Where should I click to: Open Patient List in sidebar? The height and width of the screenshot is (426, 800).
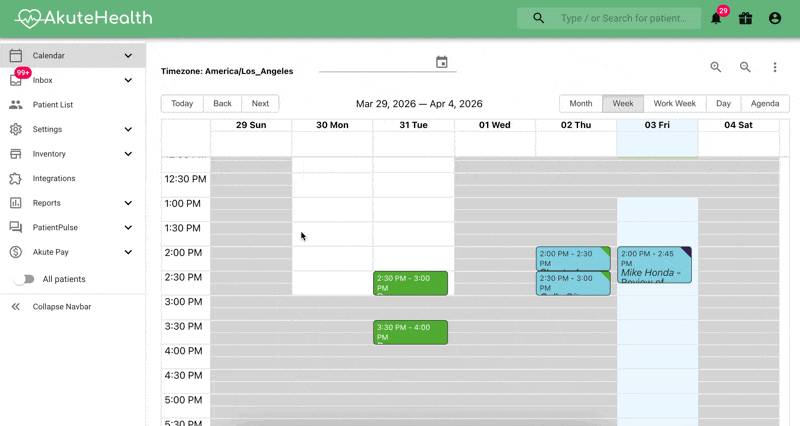pyautogui.click(x=72, y=105)
